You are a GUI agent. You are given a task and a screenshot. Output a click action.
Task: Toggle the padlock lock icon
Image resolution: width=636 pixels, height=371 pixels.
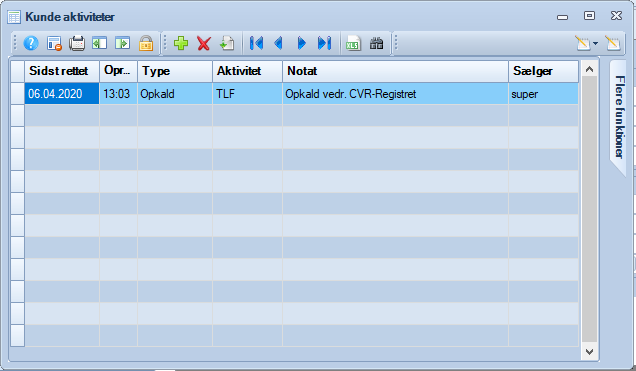(146, 43)
